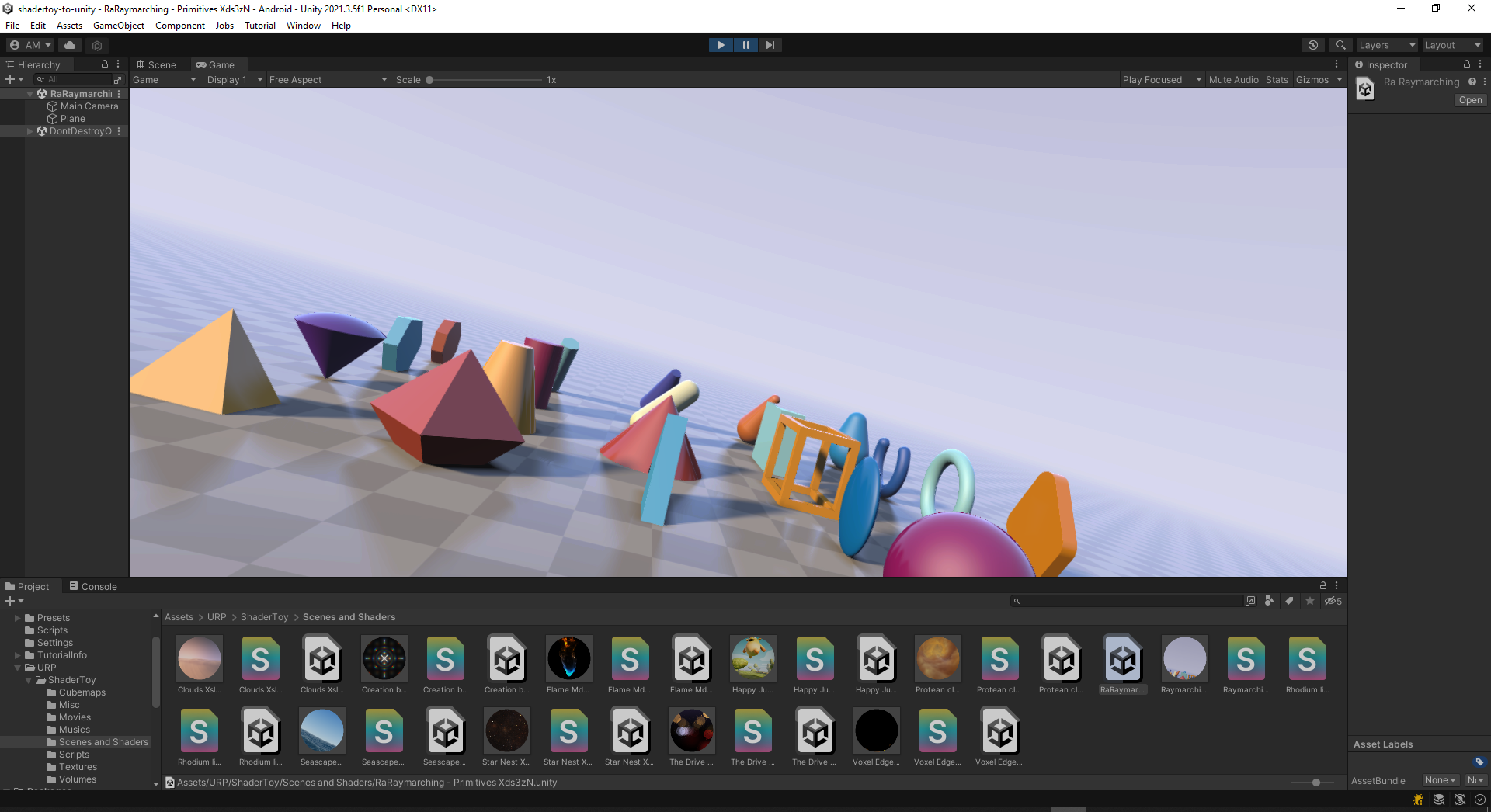Click Search by Label icon in Project
This screenshot has width=1491, height=812.
tap(1289, 601)
